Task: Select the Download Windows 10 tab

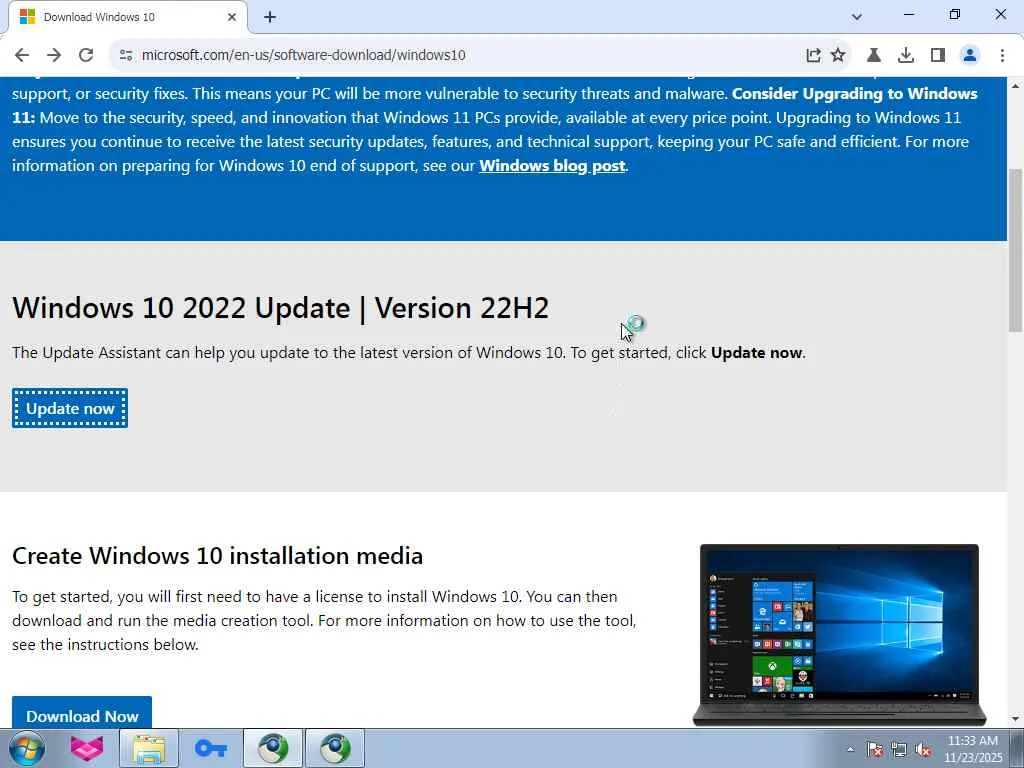Action: point(128,17)
